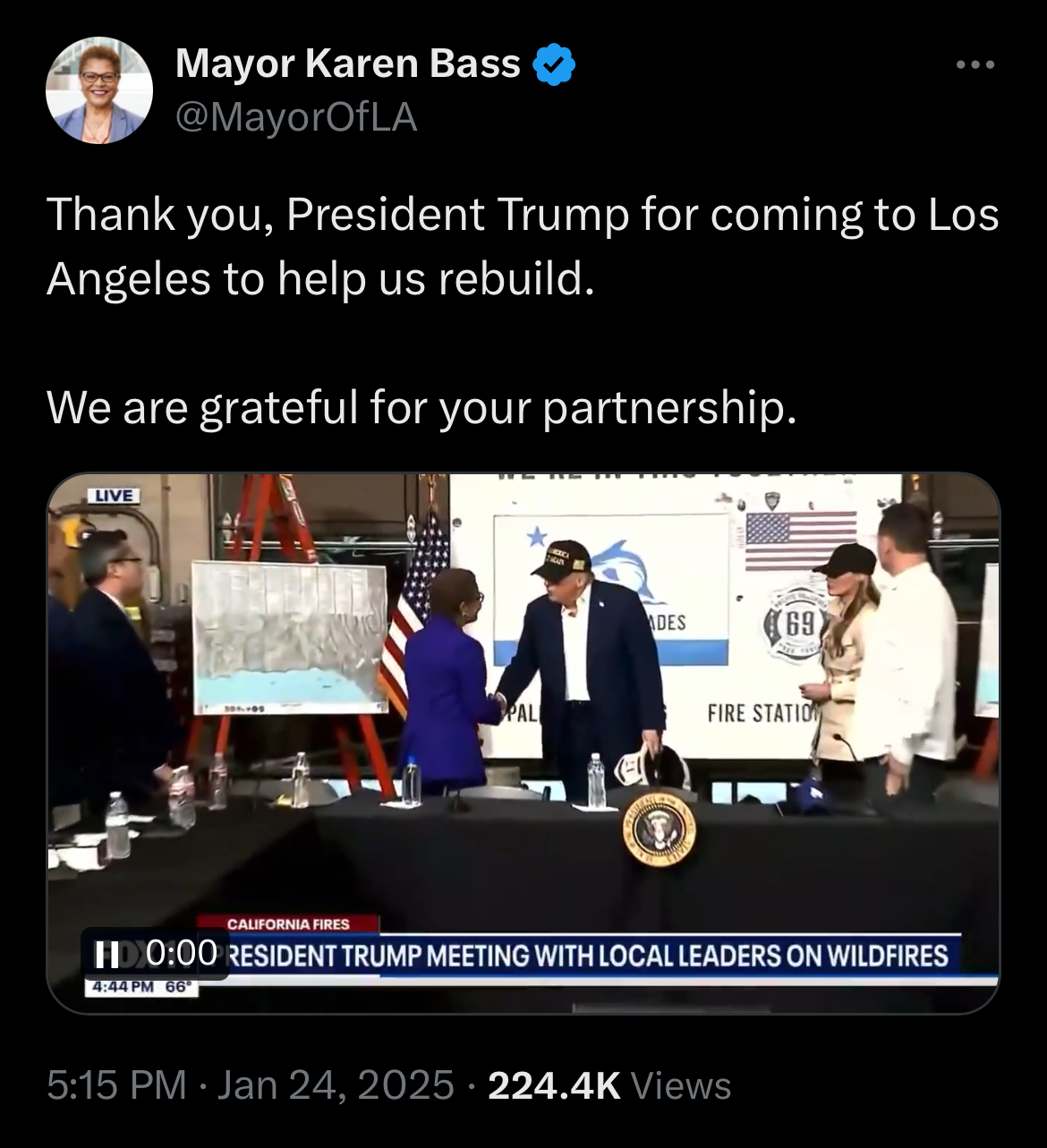Image resolution: width=1047 pixels, height=1148 pixels.
Task: Click the news headline about meeting local leaders
Action: (x=589, y=957)
